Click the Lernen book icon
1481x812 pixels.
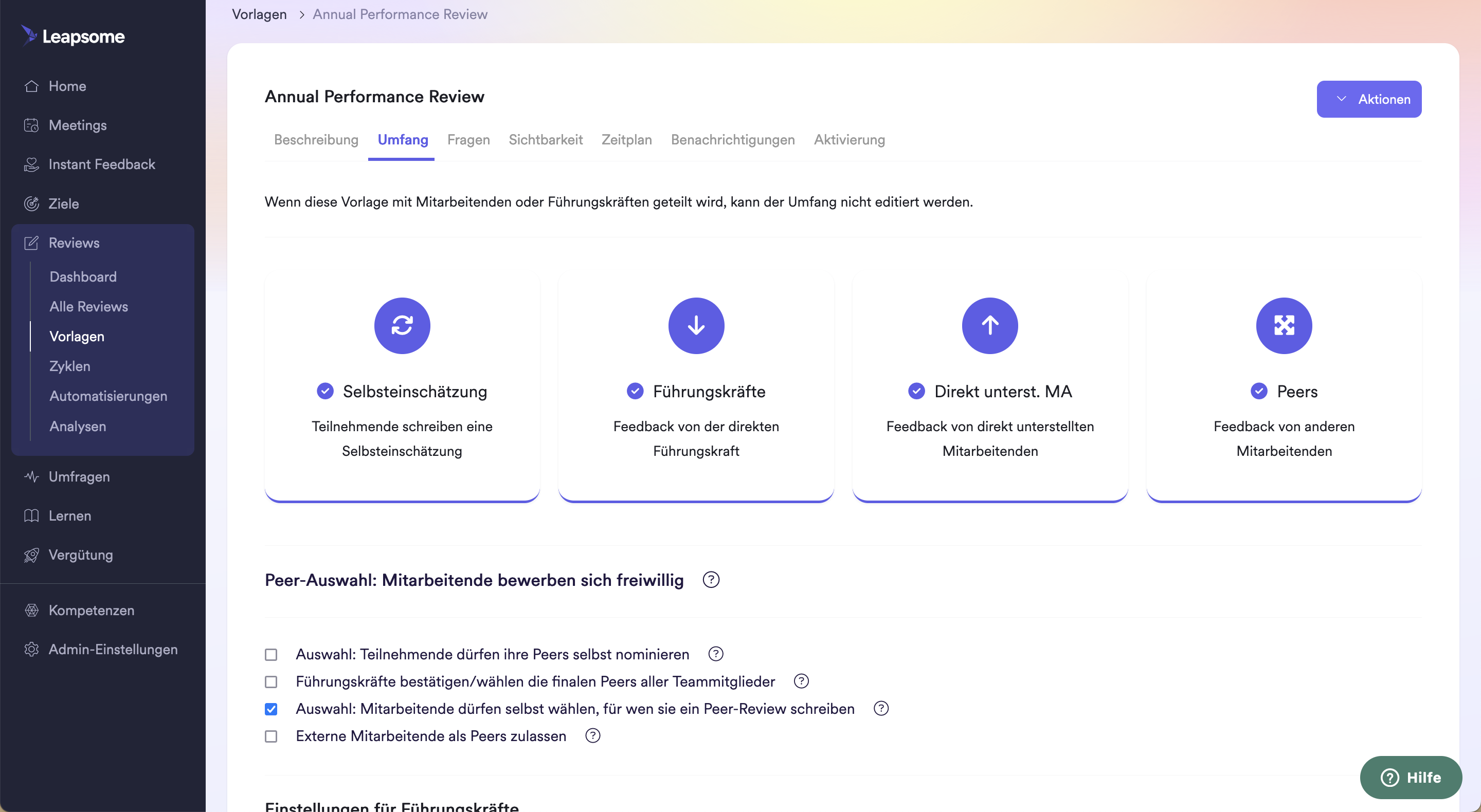31,515
